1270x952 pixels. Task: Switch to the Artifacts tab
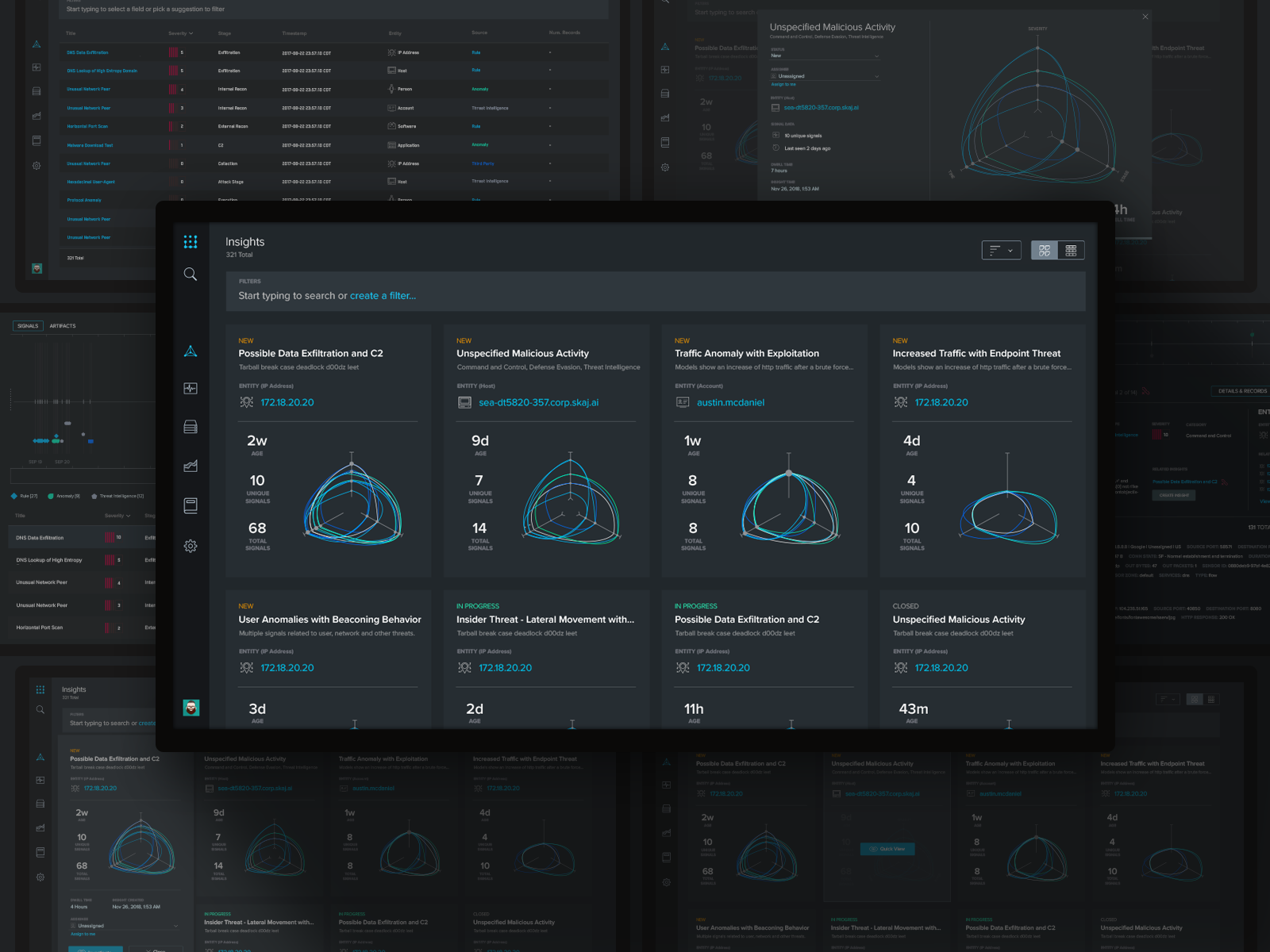[x=63, y=326]
